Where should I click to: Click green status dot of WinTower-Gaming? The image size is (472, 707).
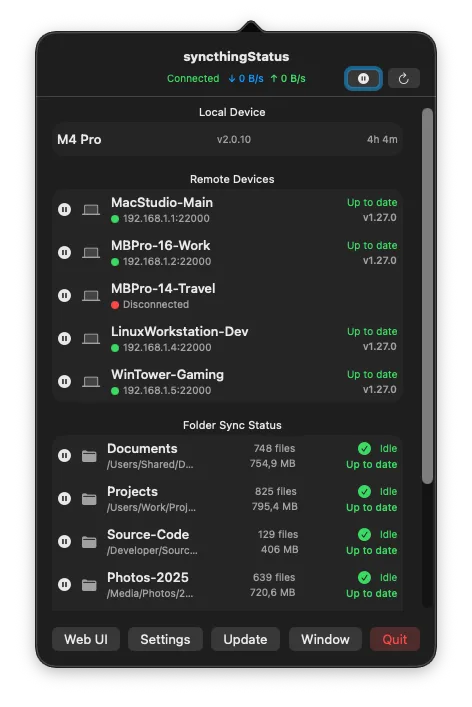point(115,391)
